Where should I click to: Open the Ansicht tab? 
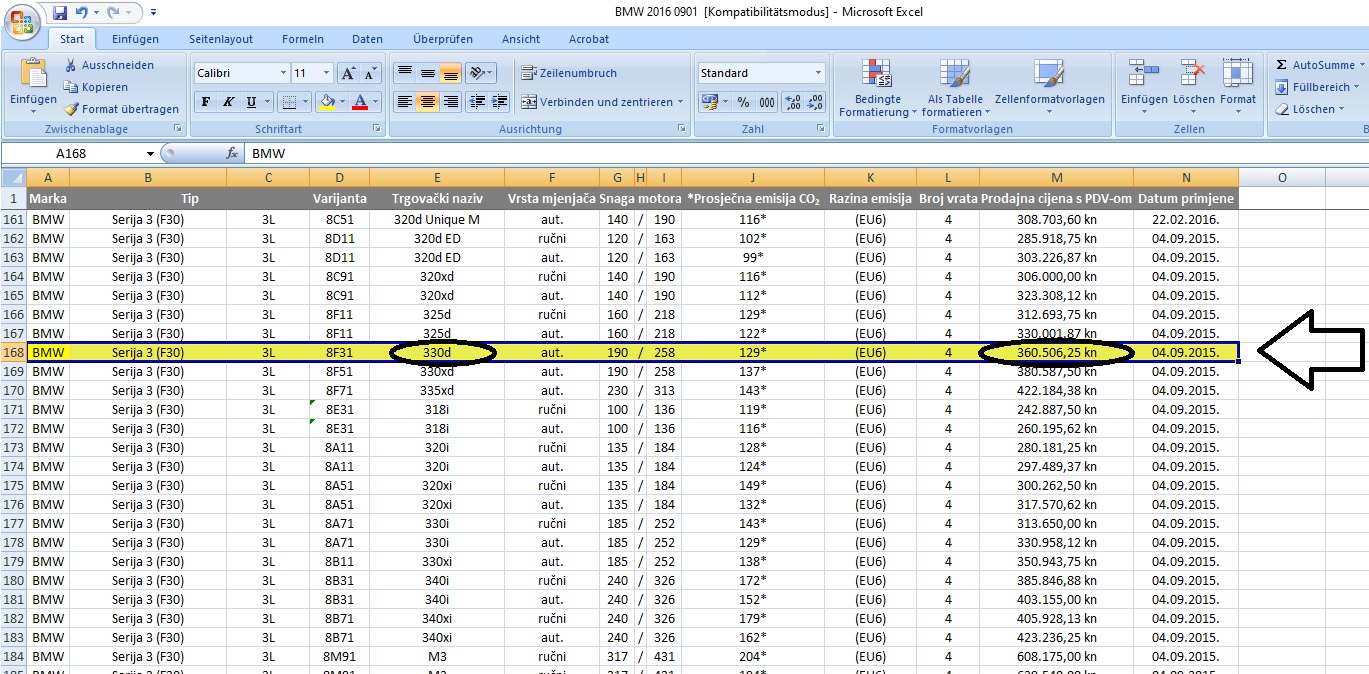(521, 39)
